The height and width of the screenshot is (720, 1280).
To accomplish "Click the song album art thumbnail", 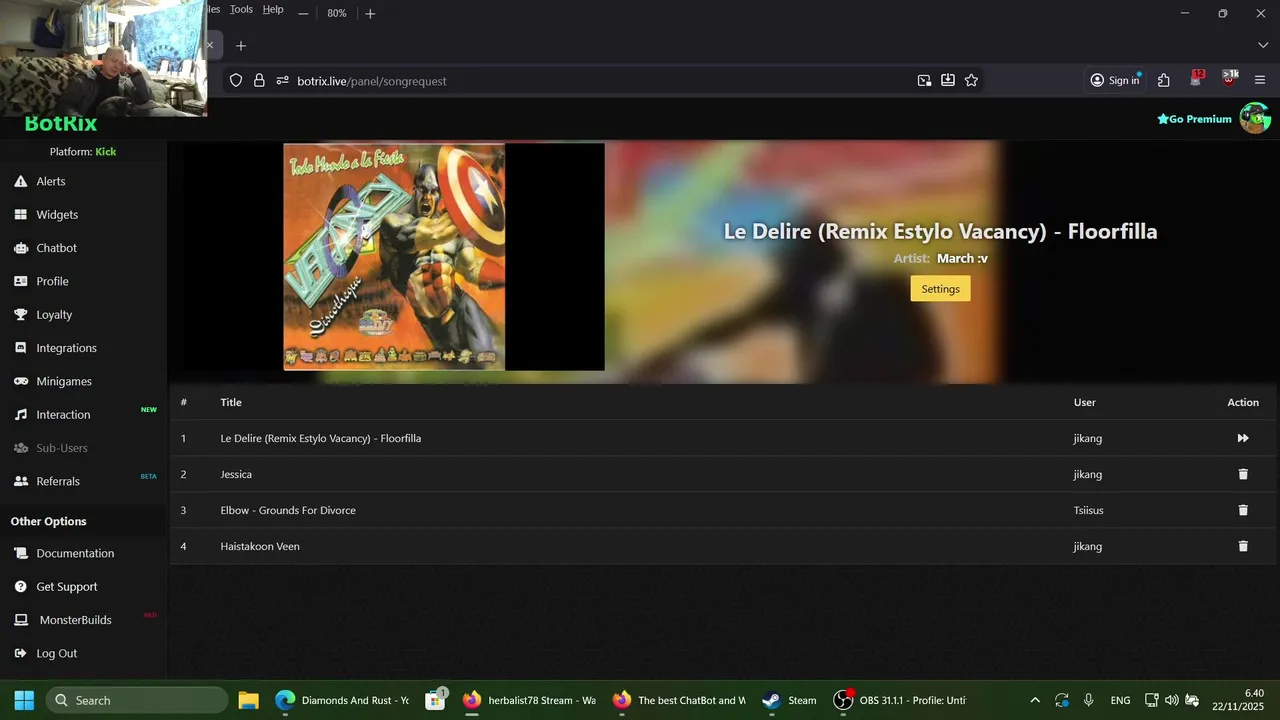I will pyautogui.click(x=394, y=257).
